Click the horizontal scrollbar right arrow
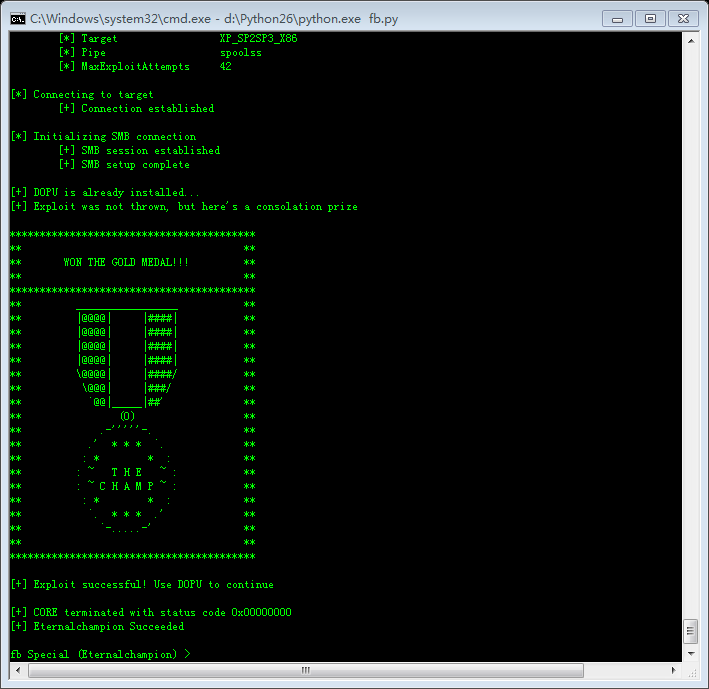Viewport: 709px width, 689px height. 673,670
